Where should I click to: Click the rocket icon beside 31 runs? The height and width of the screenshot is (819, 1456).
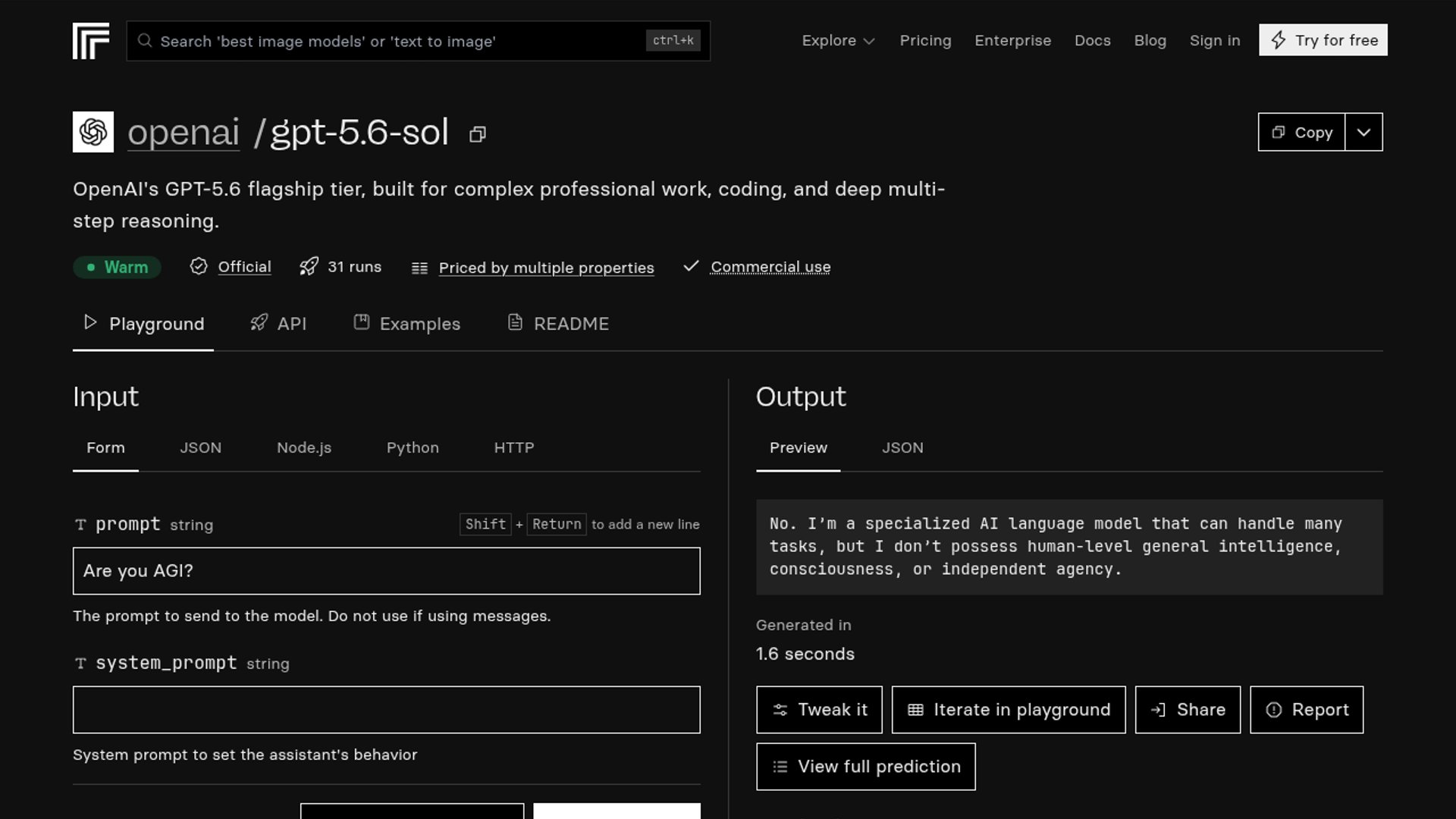(x=309, y=266)
